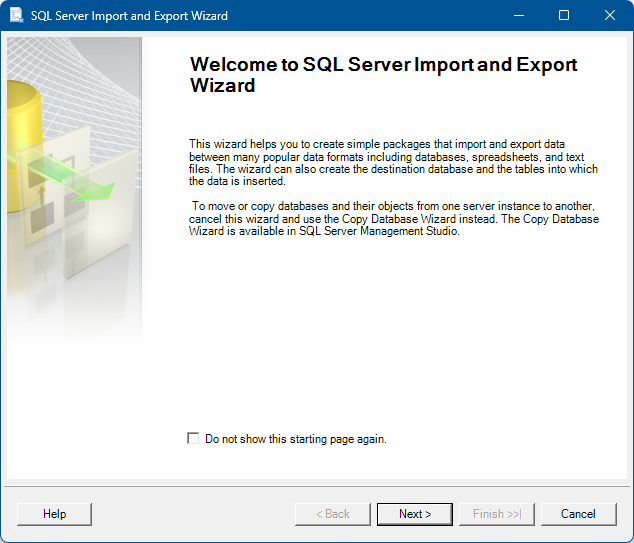
Task: Open the Help button
Action: click(55, 514)
